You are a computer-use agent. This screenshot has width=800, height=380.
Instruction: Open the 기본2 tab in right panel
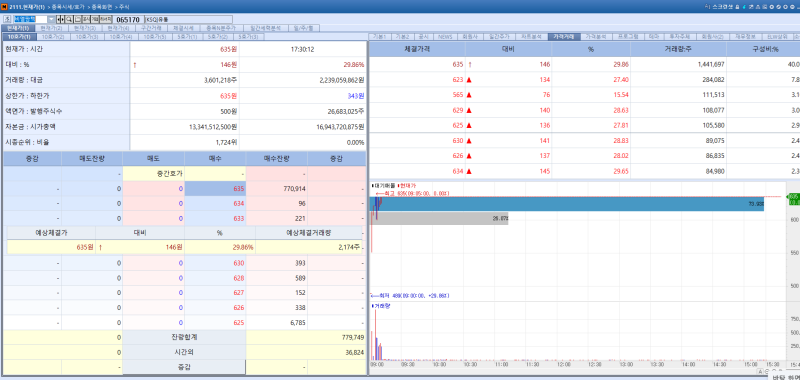[x=403, y=37]
